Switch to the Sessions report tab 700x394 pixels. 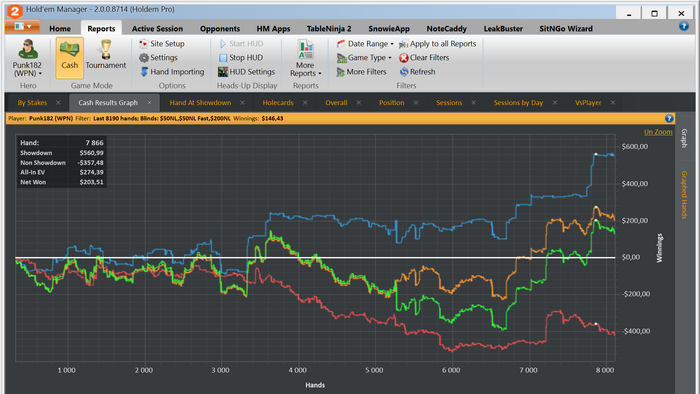pyautogui.click(x=449, y=103)
